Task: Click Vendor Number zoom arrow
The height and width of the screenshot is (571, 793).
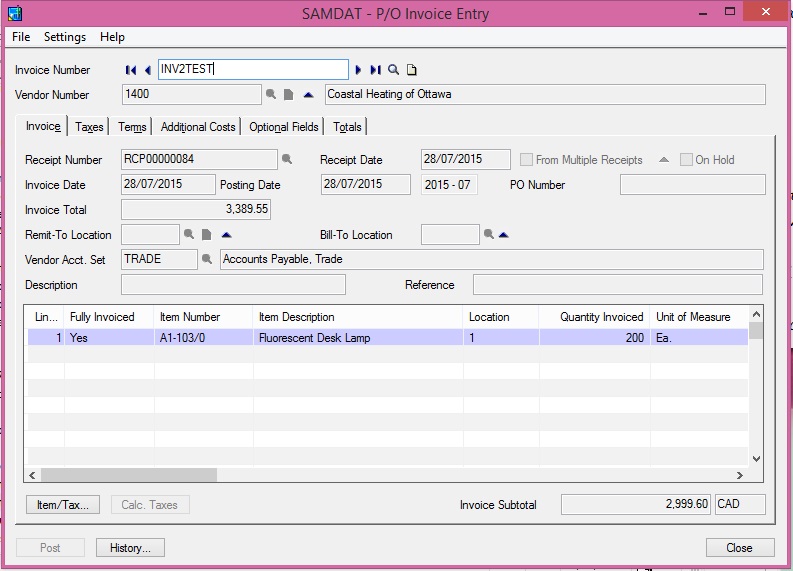Action: [x=308, y=95]
